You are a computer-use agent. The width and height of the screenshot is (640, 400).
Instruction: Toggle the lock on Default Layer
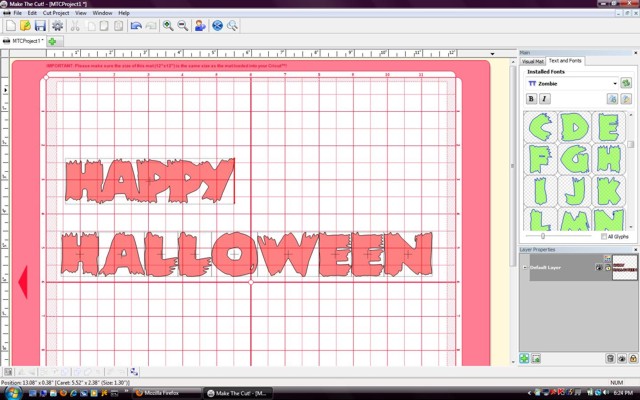point(608,267)
